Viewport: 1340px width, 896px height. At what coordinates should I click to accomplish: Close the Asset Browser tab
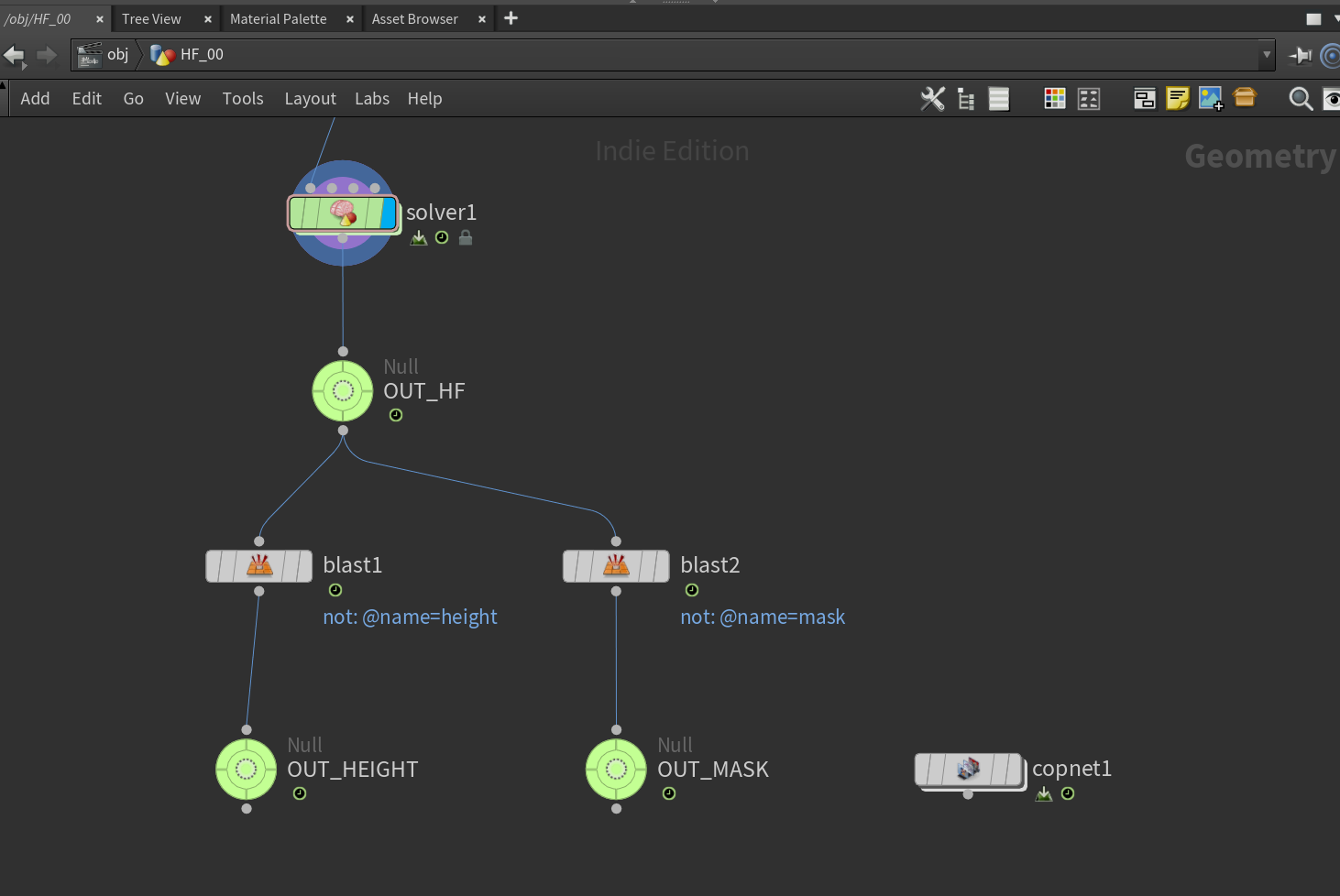tap(482, 19)
